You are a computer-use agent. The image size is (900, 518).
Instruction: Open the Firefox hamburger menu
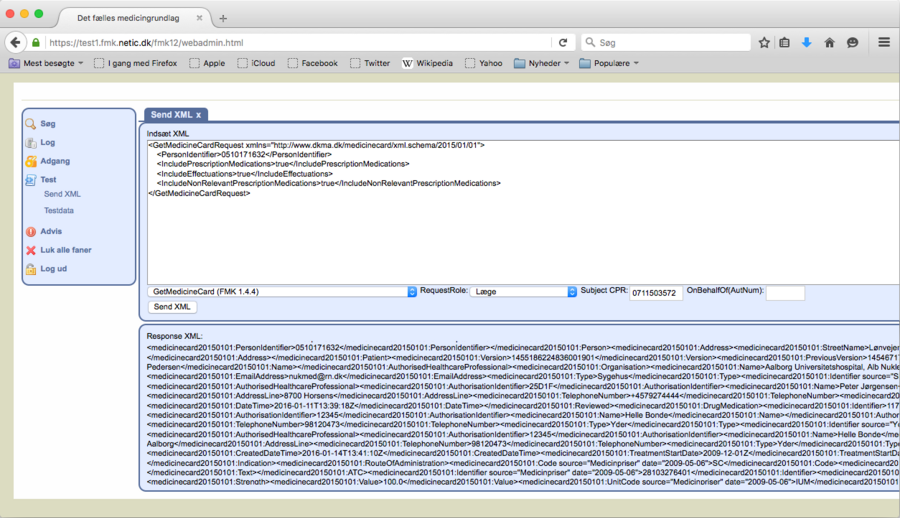coord(884,43)
